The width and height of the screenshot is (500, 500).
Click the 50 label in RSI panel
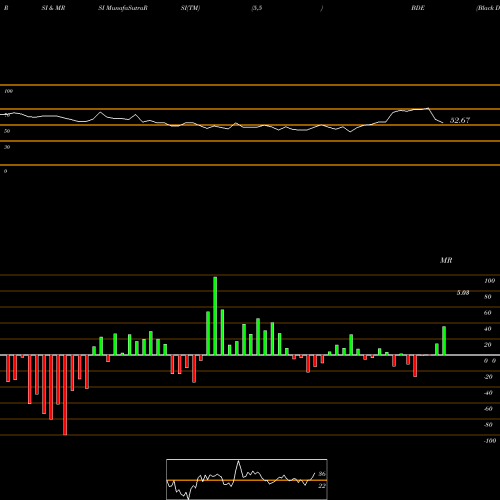coord(7,131)
